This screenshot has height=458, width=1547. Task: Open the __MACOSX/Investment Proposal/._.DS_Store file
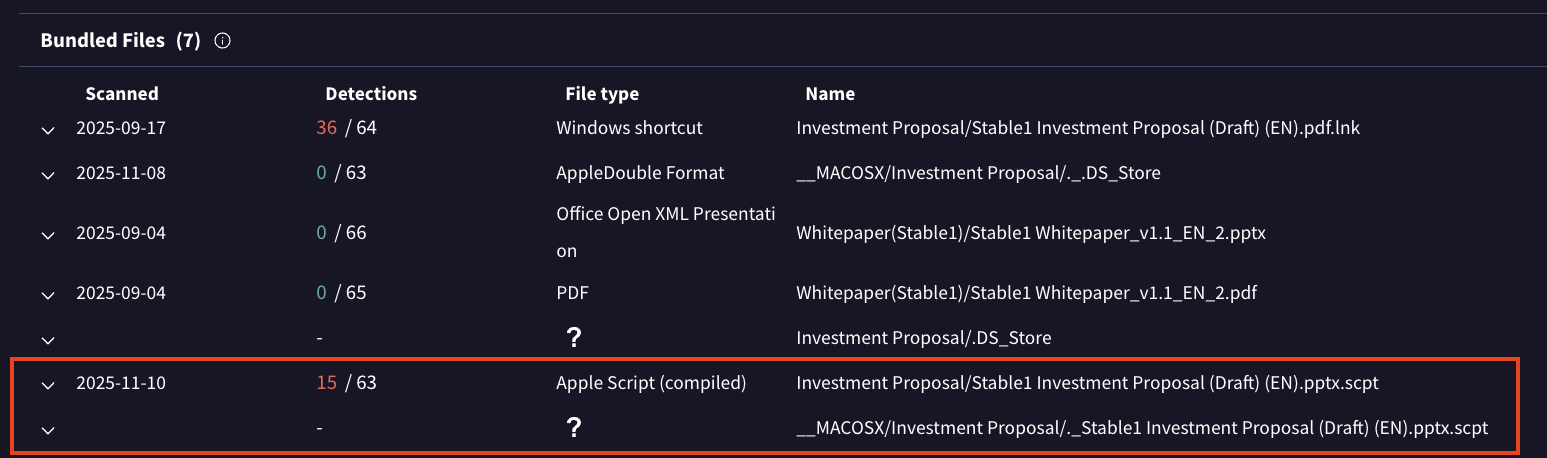[978, 173]
